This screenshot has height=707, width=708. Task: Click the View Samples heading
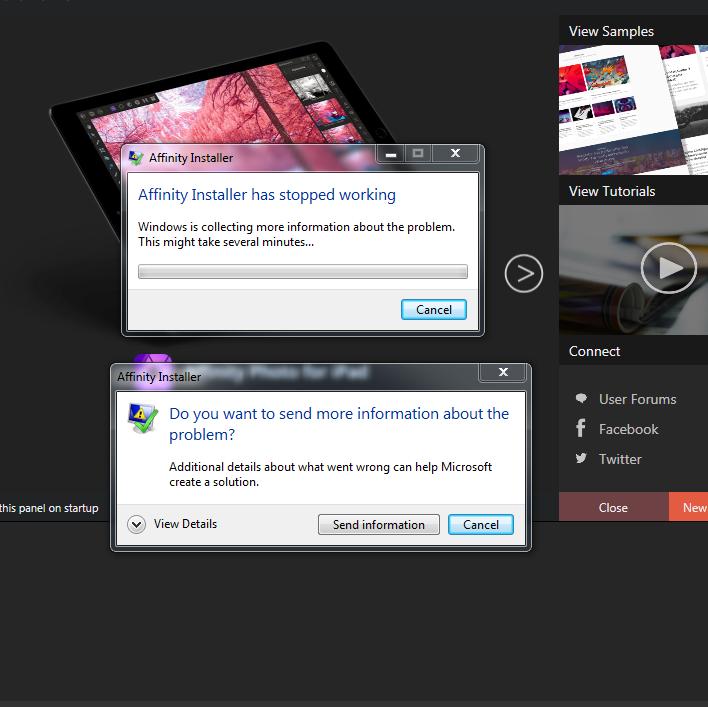(x=611, y=31)
